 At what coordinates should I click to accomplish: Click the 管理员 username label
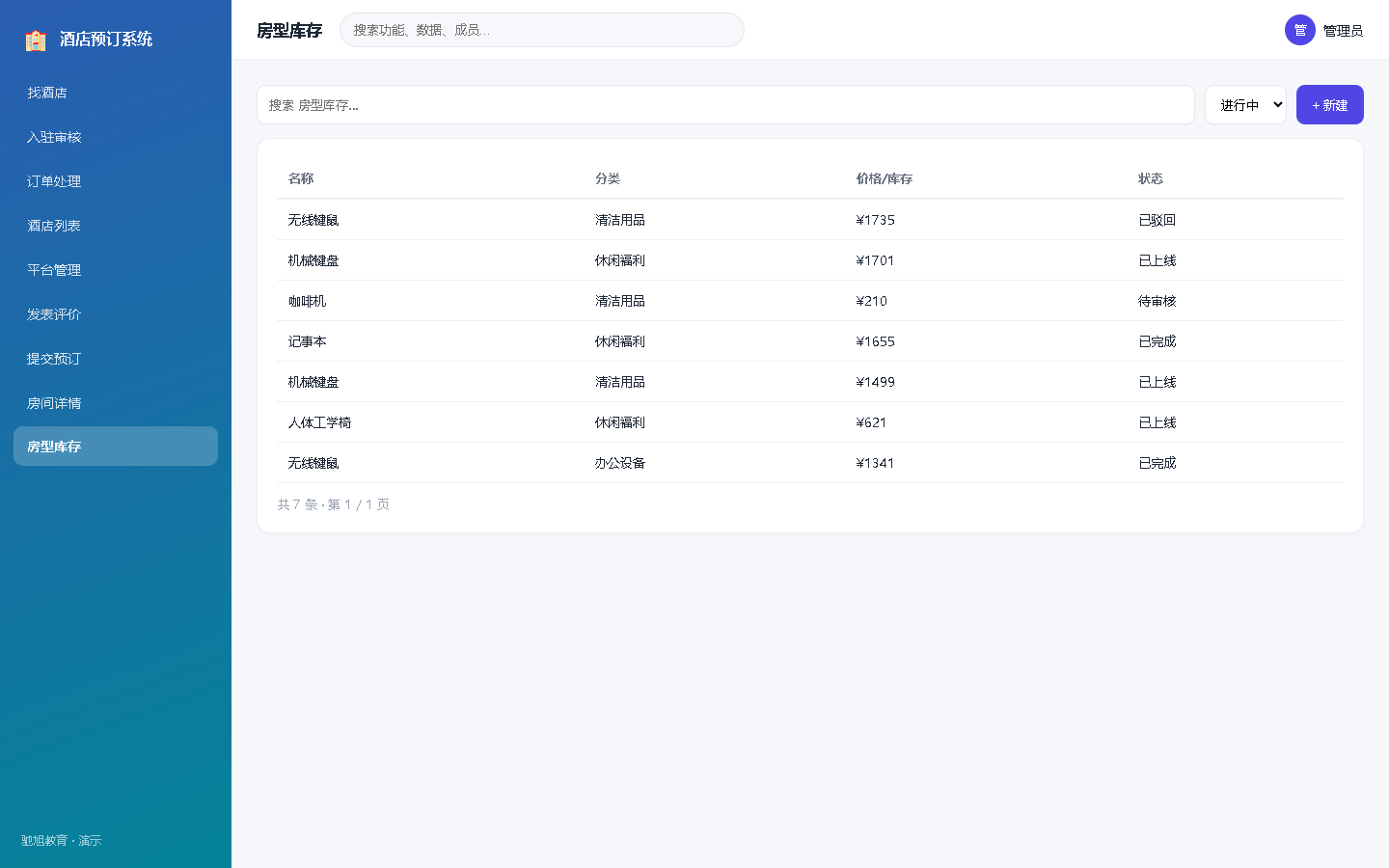tap(1343, 31)
